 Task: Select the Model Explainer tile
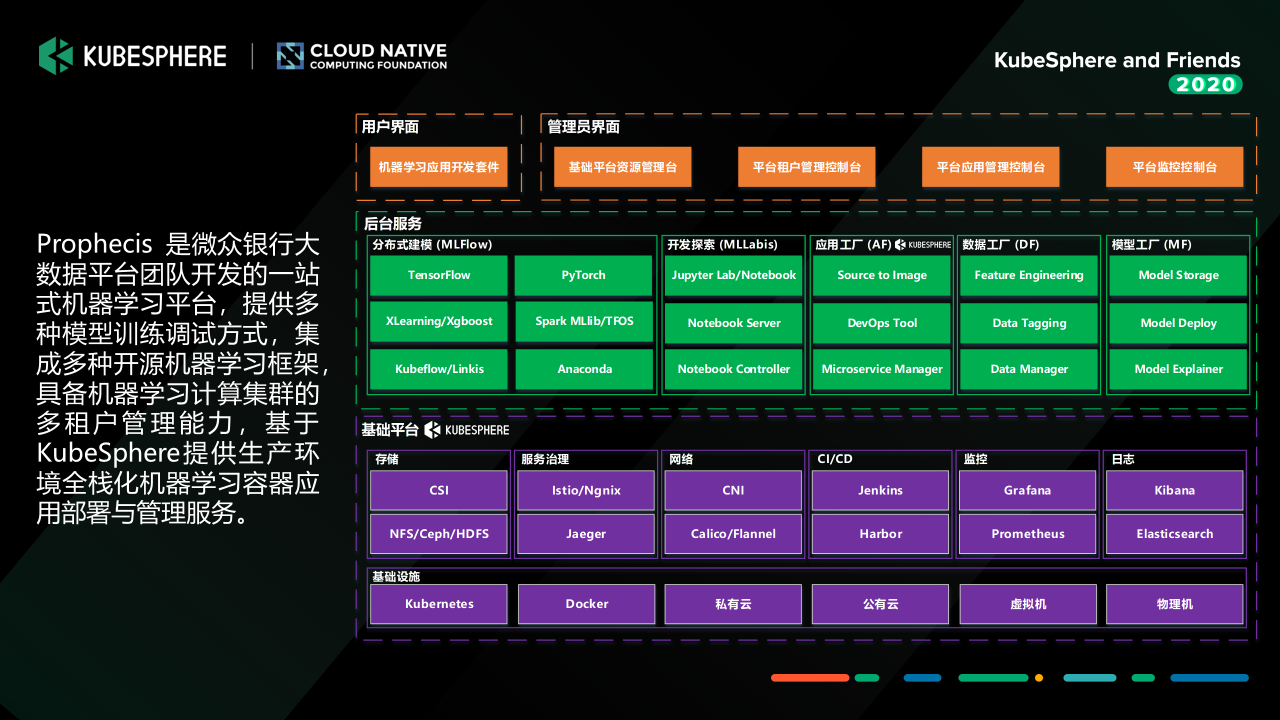tap(1179, 369)
